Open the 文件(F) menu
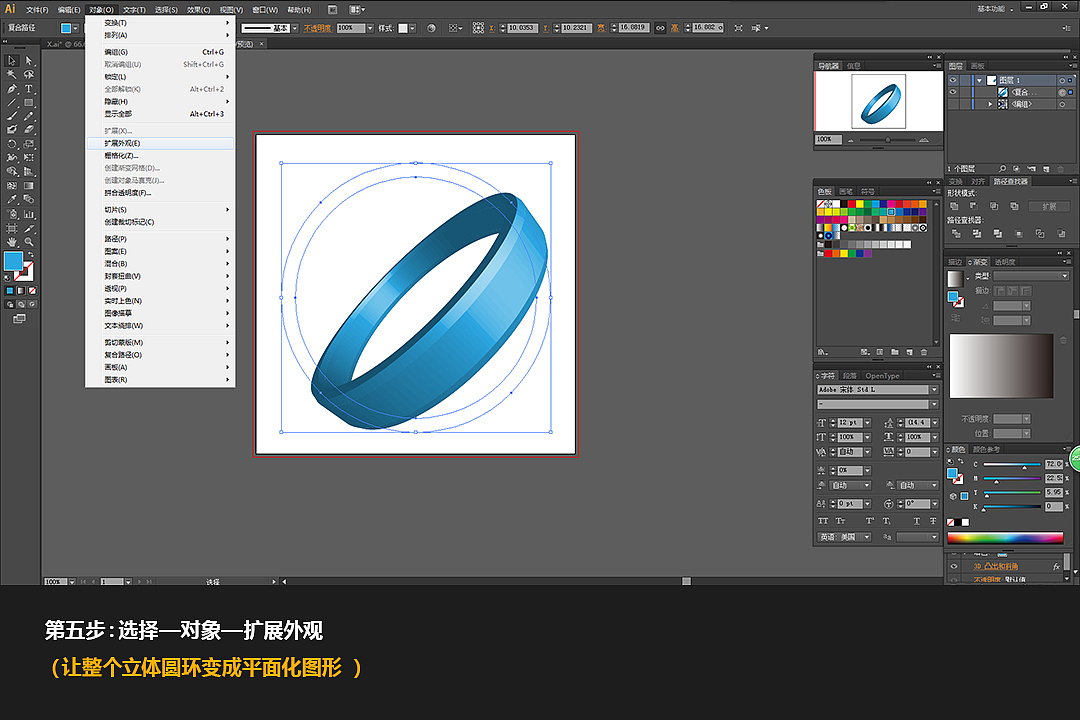 pyautogui.click(x=37, y=10)
